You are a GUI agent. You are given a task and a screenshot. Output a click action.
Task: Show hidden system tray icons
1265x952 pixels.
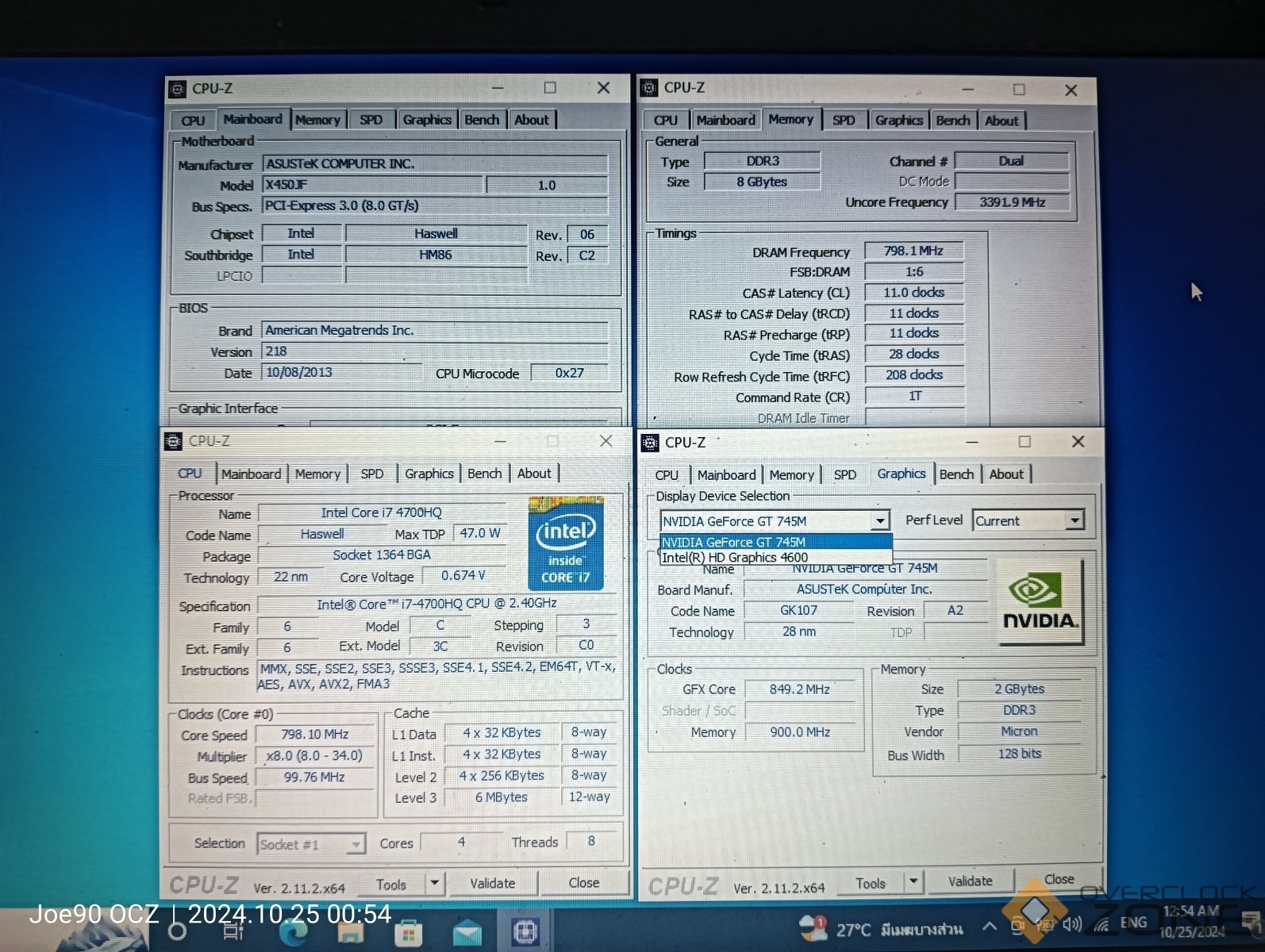tap(990, 926)
